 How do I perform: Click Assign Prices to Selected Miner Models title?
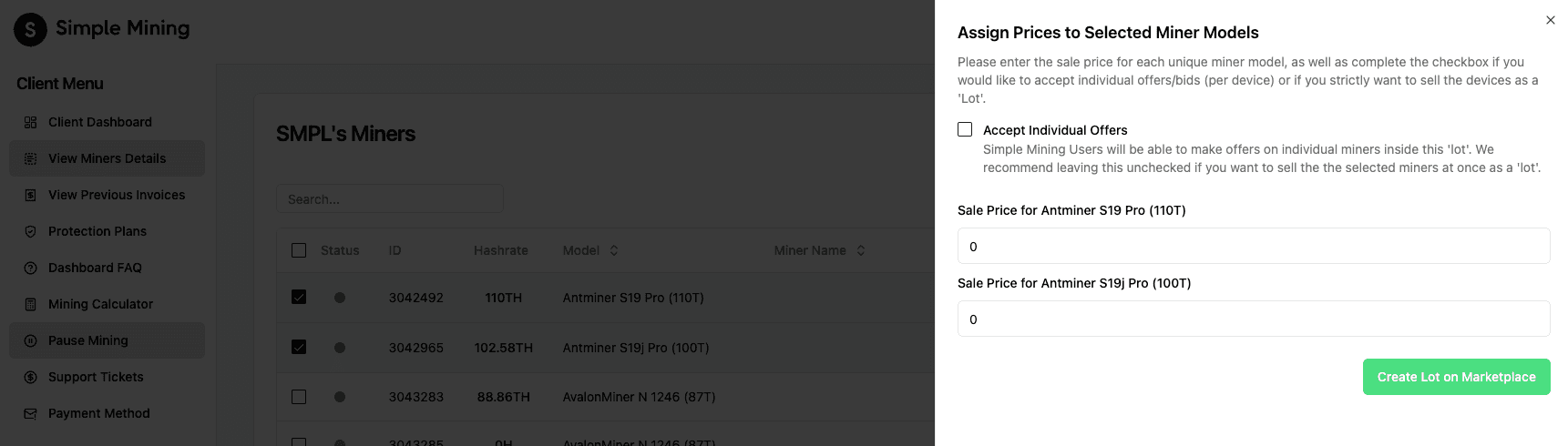[1108, 33]
